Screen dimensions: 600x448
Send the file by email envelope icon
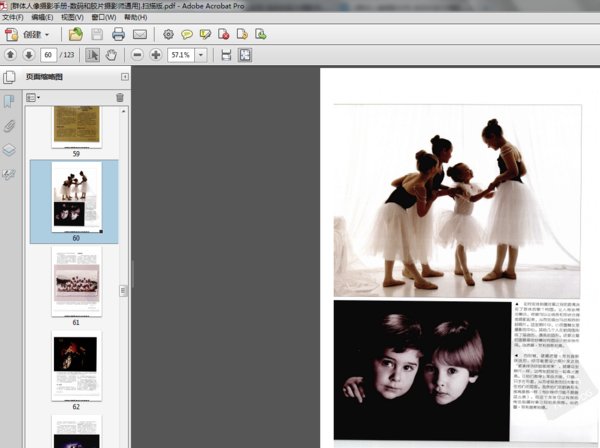[139, 34]
